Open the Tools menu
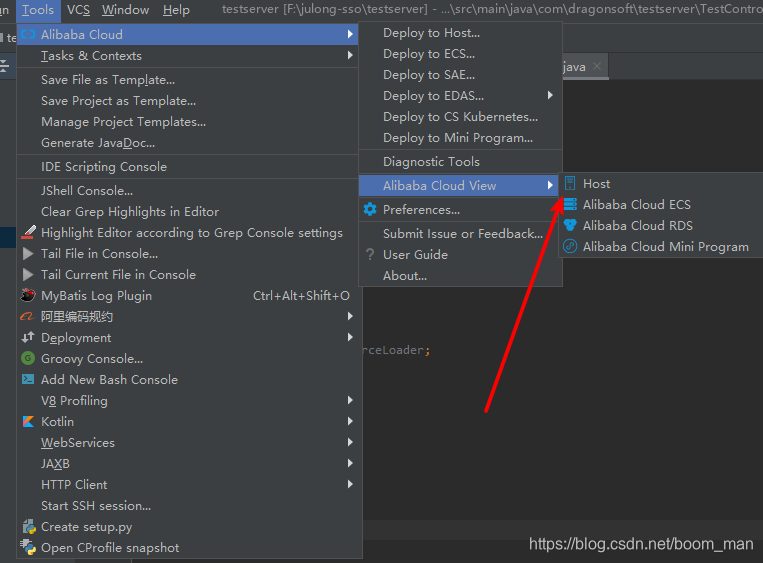The width and height of the screenshot is (763, 563). (x=38, y=10)
